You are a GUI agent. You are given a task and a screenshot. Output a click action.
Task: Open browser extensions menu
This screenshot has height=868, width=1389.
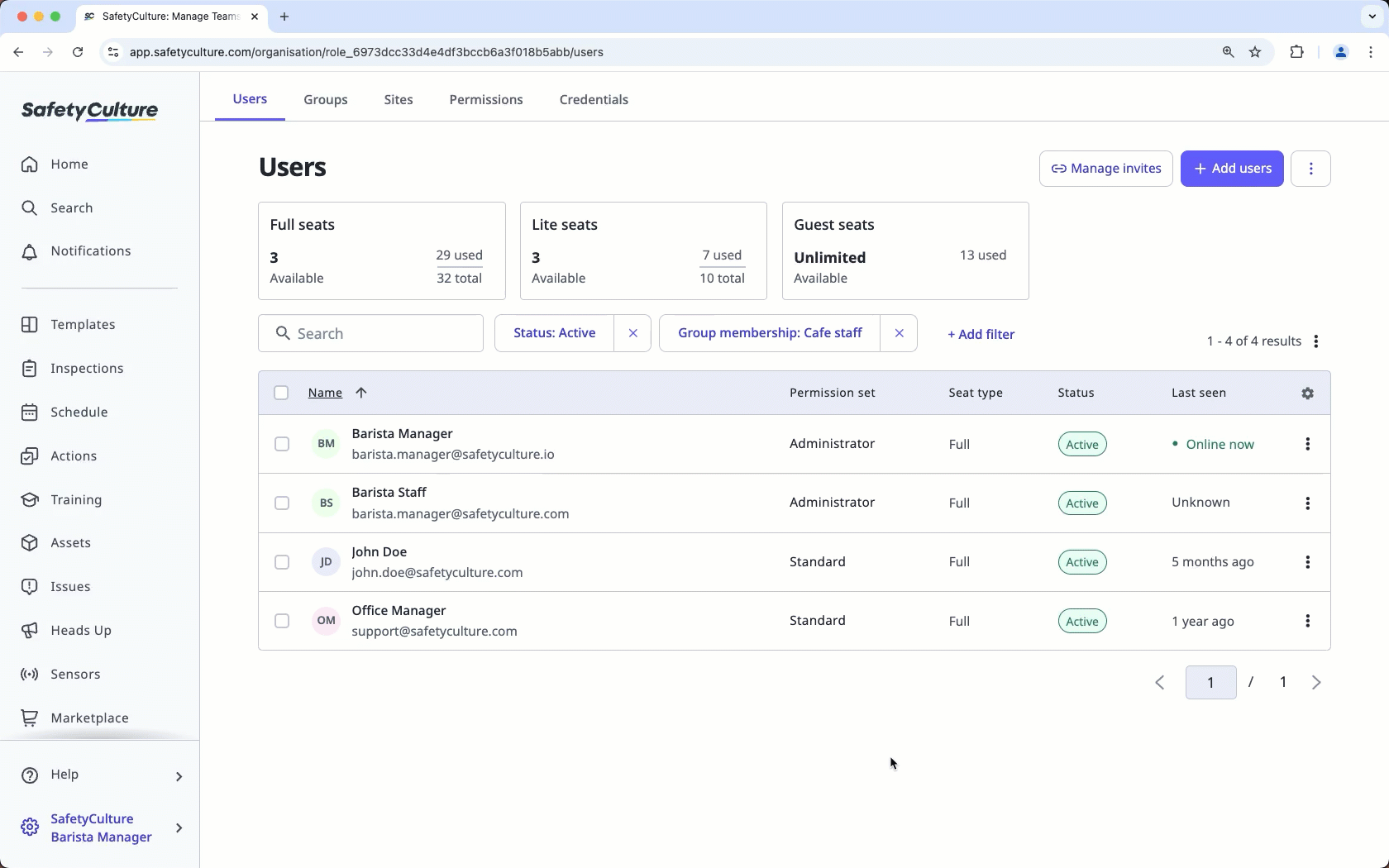[x=1296, y=52]
